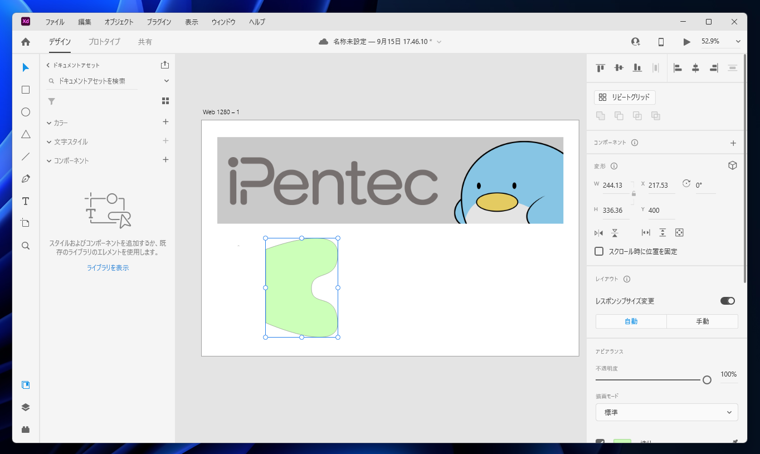Open the ライブラリを表示 link

tap(108, 268)
